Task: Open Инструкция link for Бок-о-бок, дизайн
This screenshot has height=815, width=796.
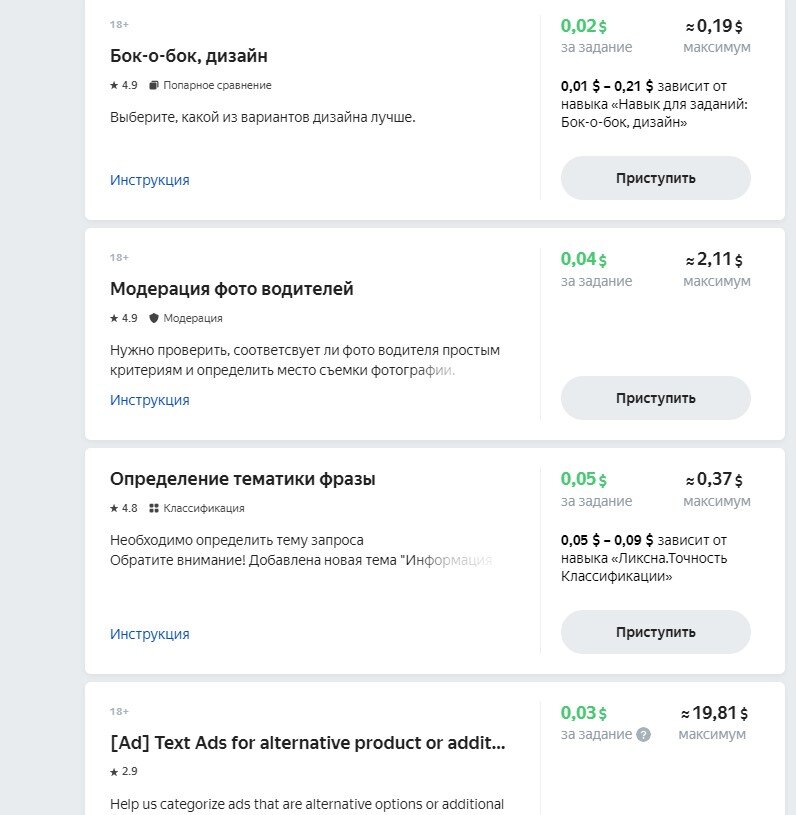Action: pyautogui.click(x=149, y=180)
